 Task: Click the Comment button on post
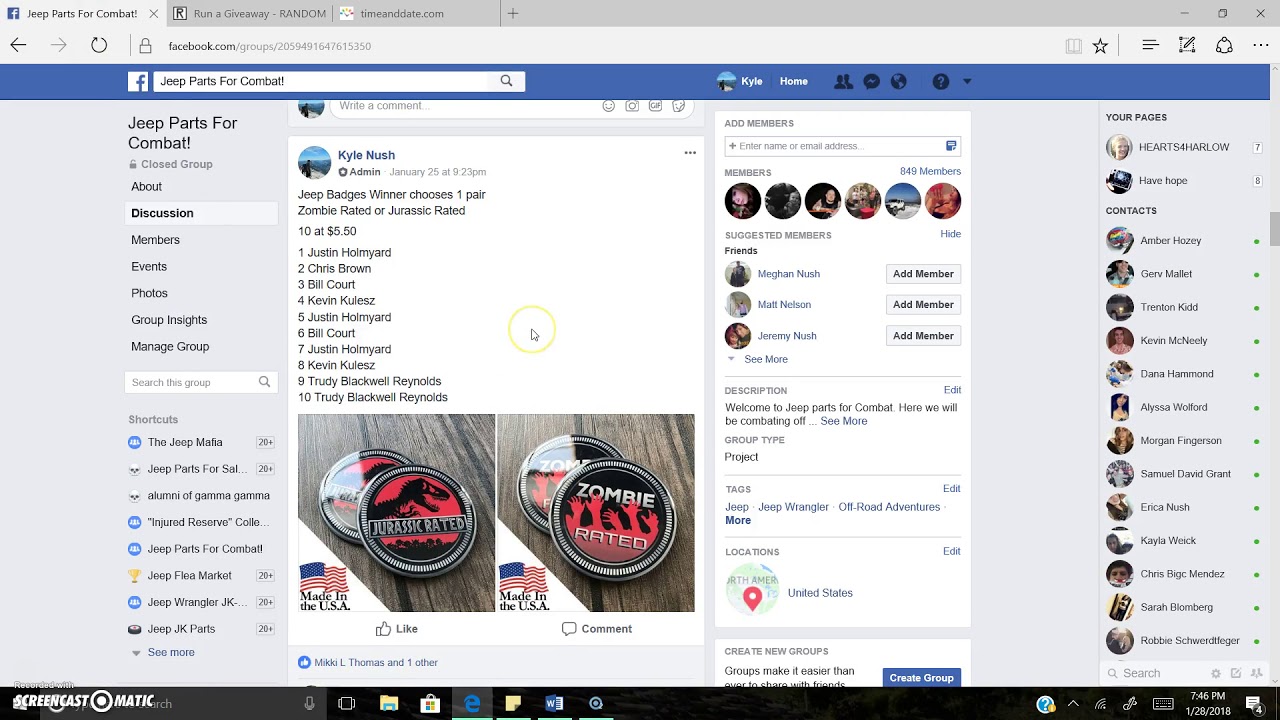(596, 629)
